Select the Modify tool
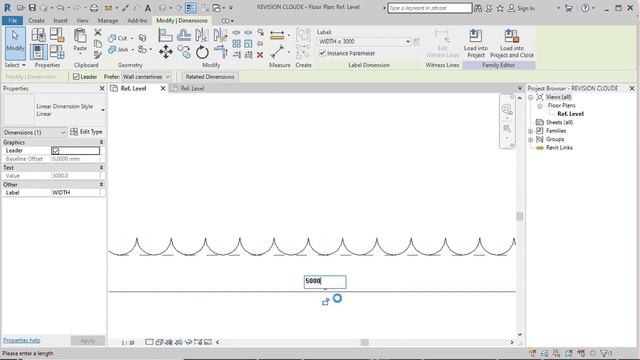 click(x=15, y=43)
